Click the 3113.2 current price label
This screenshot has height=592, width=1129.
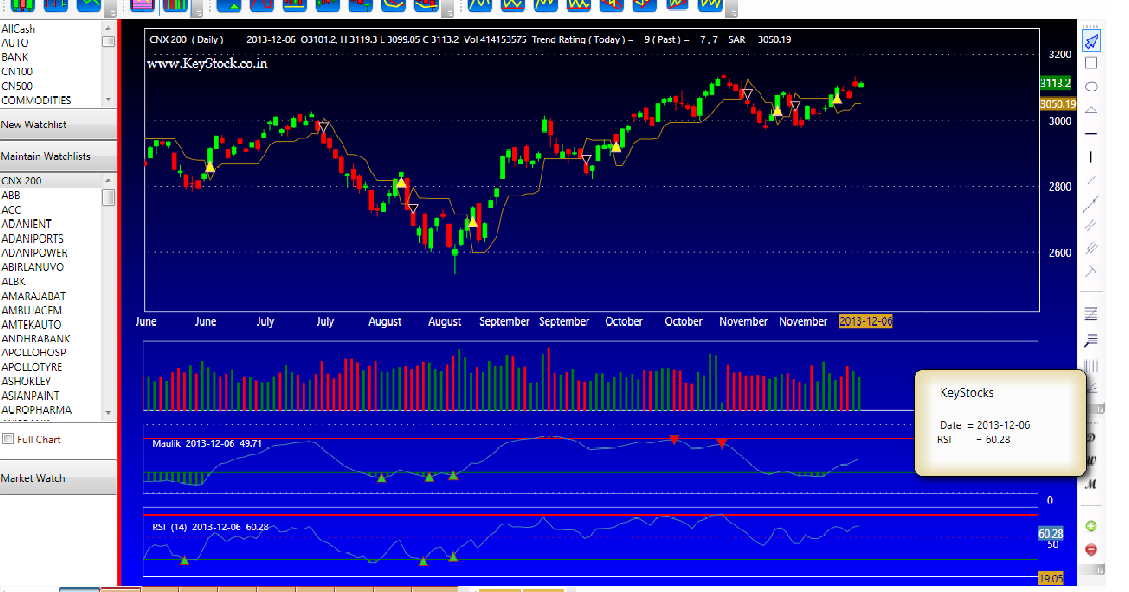(x=1056, y=84)
